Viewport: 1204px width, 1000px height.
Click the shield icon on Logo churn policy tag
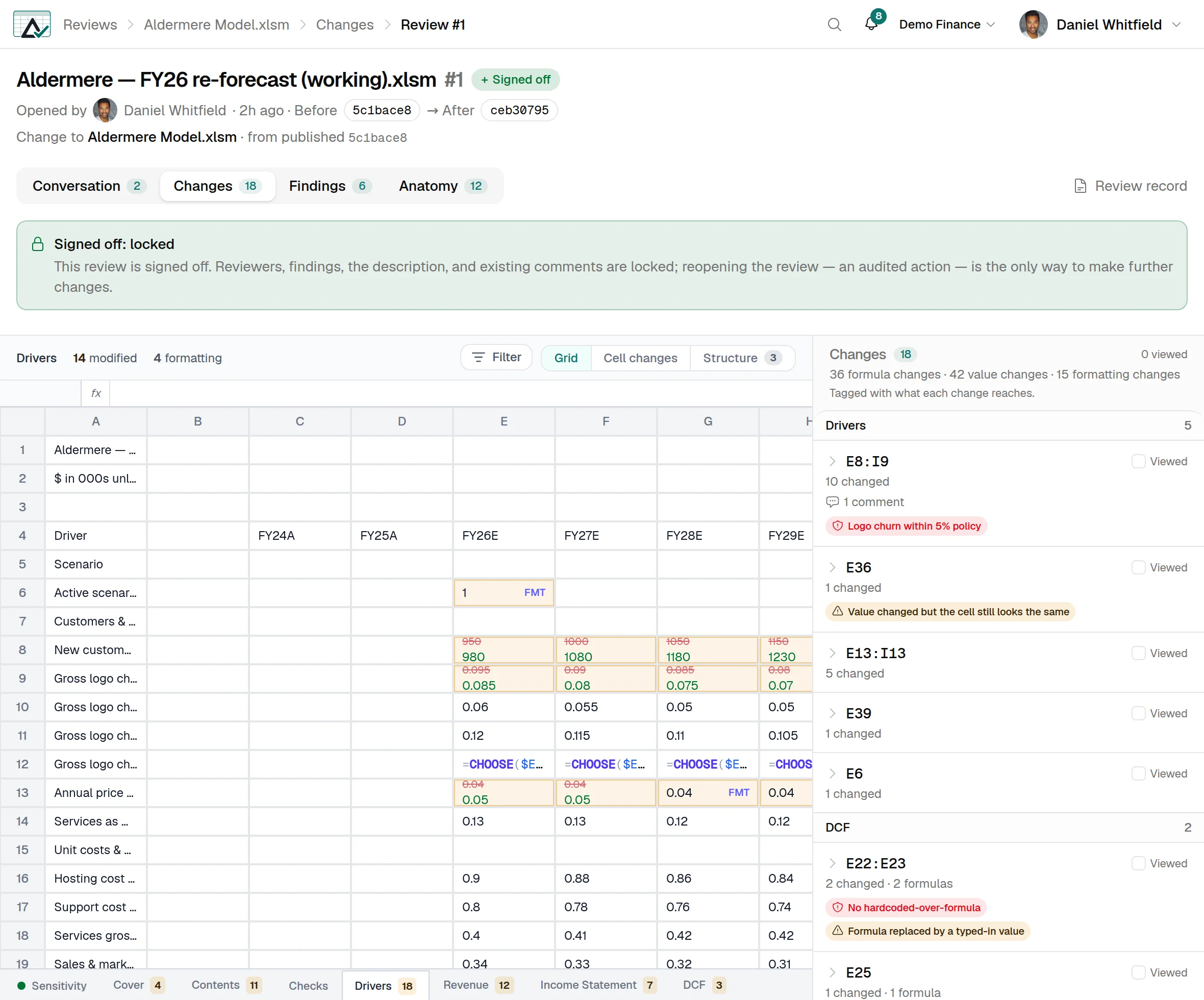[838, 526]
